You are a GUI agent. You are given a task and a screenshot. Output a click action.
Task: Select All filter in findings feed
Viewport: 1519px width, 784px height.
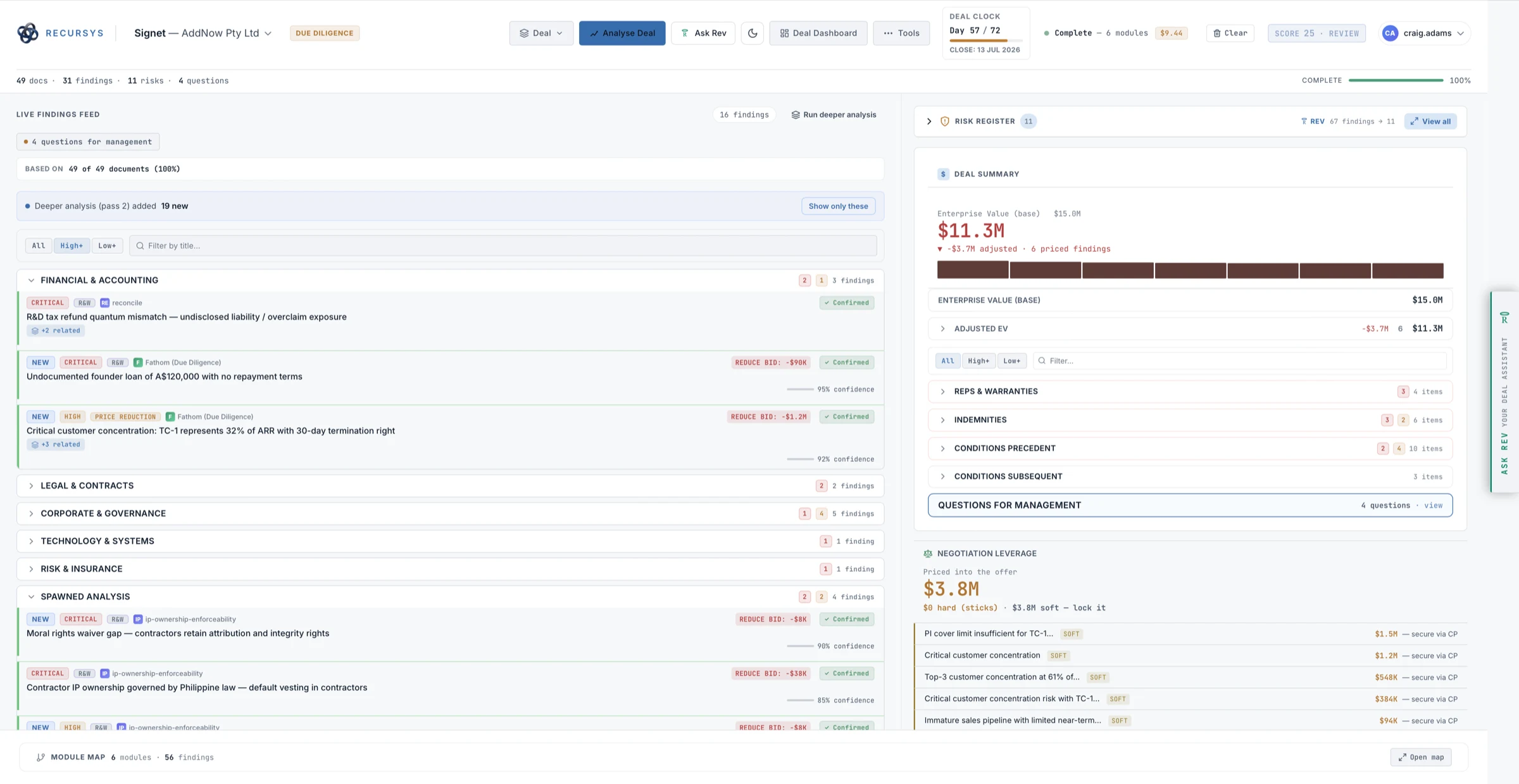point(39,246)
